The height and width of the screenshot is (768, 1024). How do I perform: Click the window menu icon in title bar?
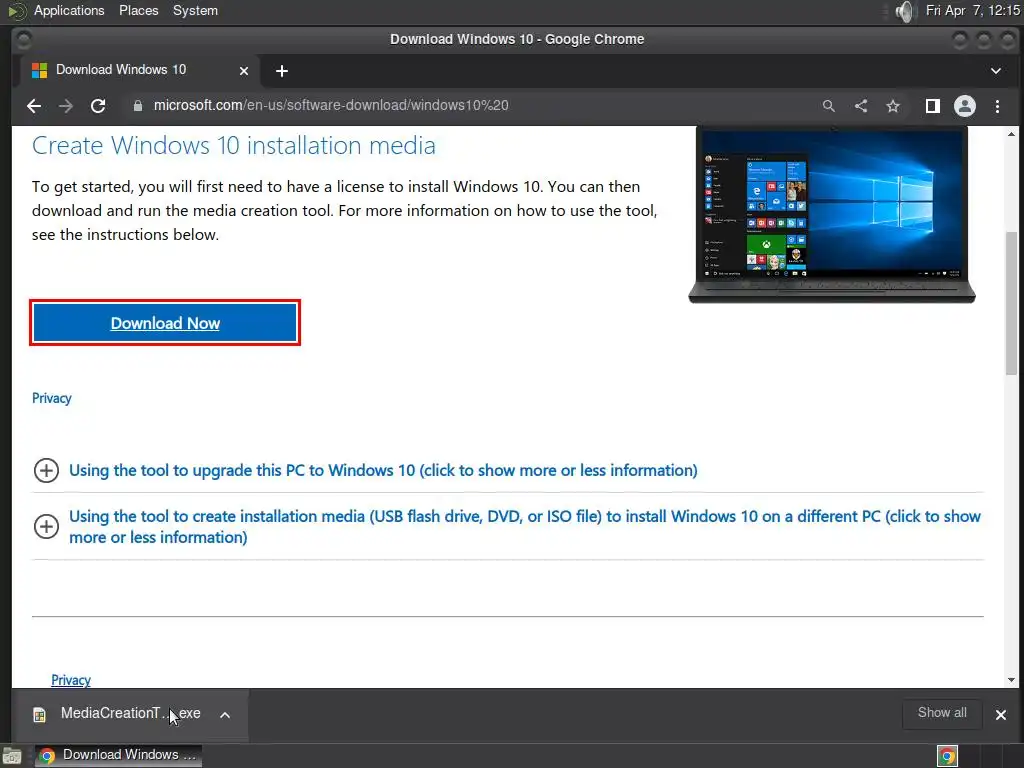pyautogui.click(x=23, y=40)
